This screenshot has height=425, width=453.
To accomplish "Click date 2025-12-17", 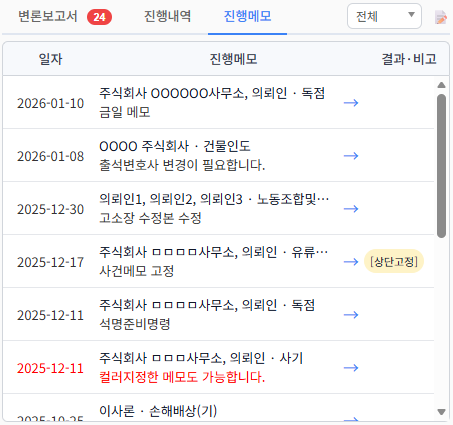I will [x=50, y=262].
